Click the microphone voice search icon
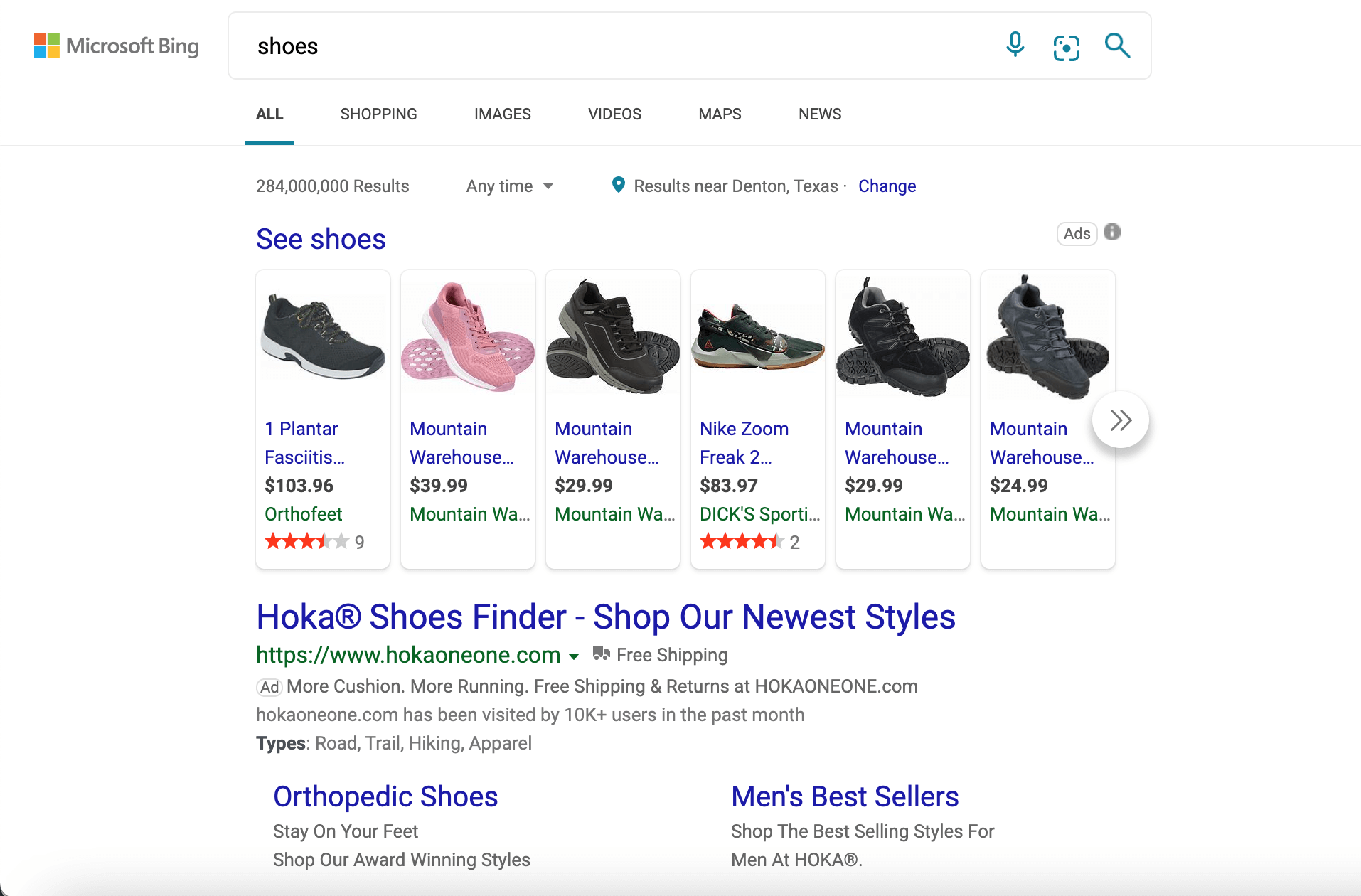This screenshot has width=1361, height=896. [x=1015, y=46]
